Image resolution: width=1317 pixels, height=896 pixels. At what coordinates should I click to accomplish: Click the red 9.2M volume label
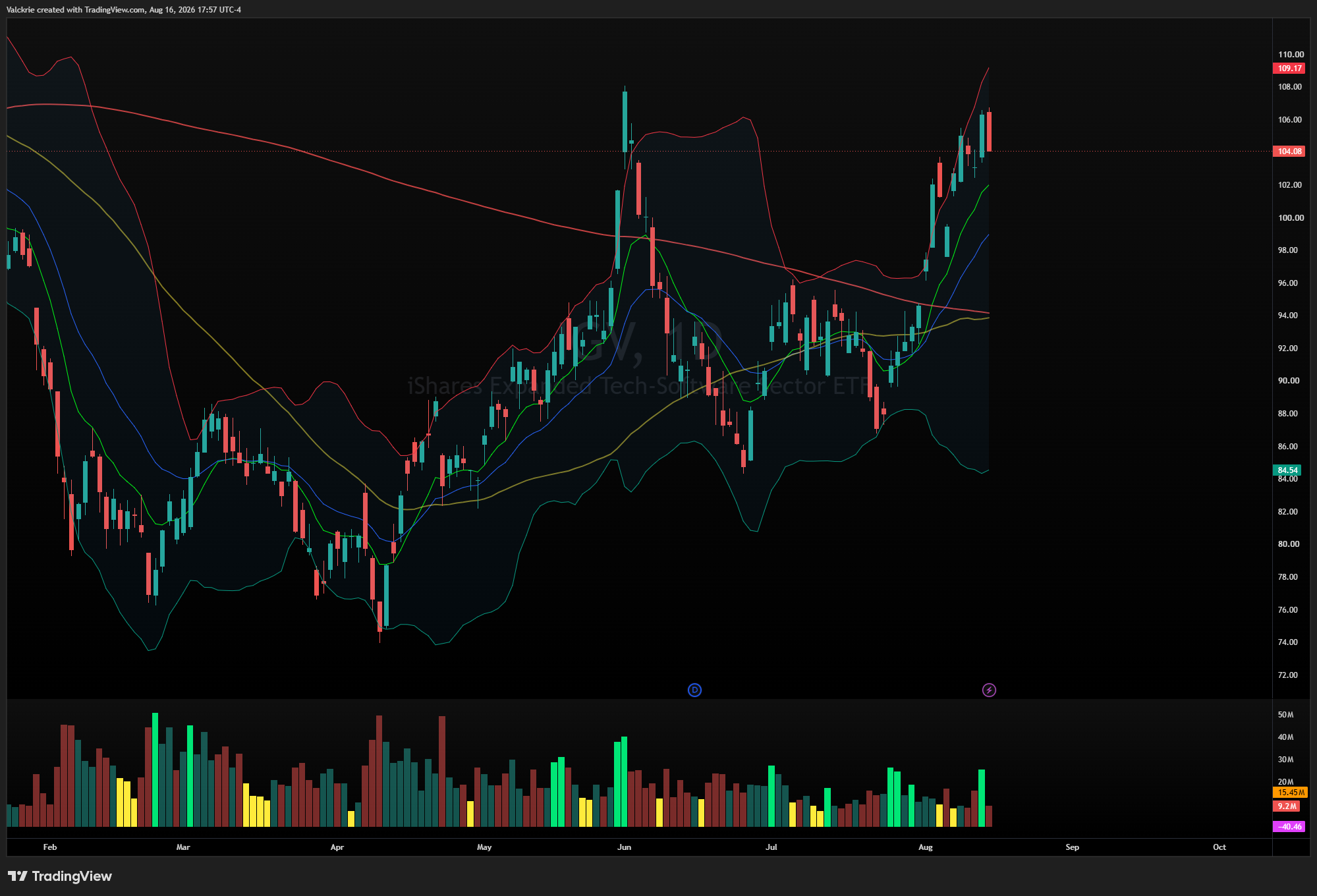(x=1287, y=806)
